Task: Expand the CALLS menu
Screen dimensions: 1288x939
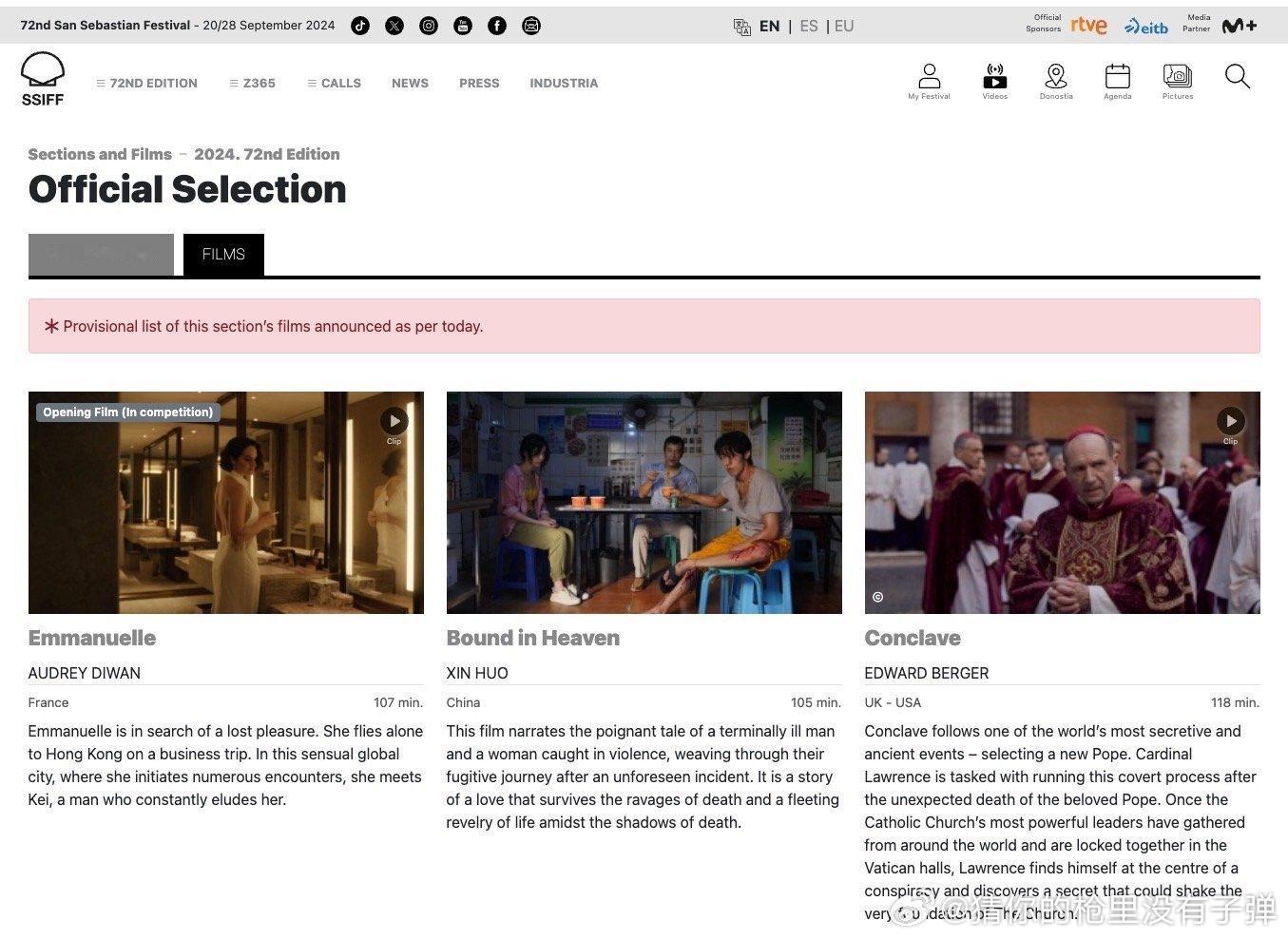Action: (x=334, y=84)
